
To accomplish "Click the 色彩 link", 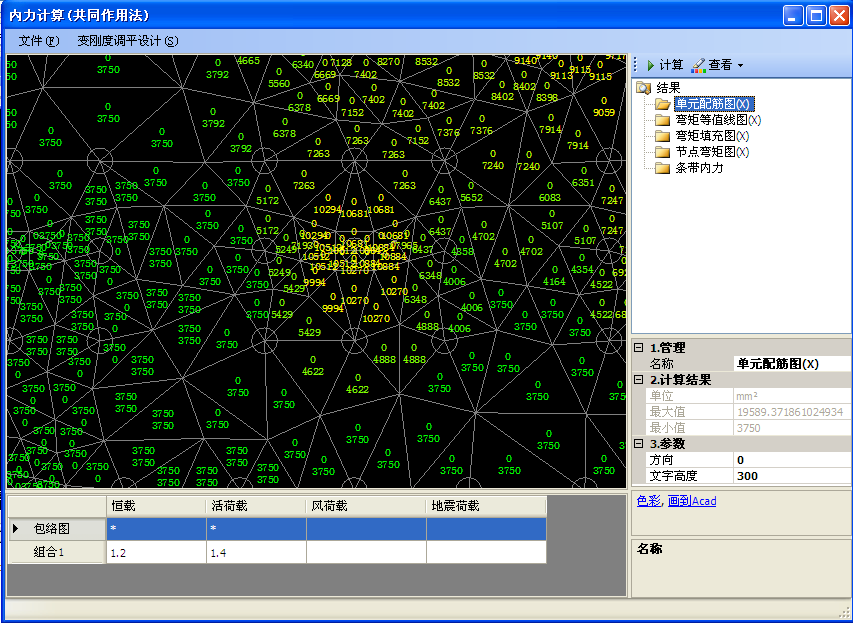I will pos(648,501).
